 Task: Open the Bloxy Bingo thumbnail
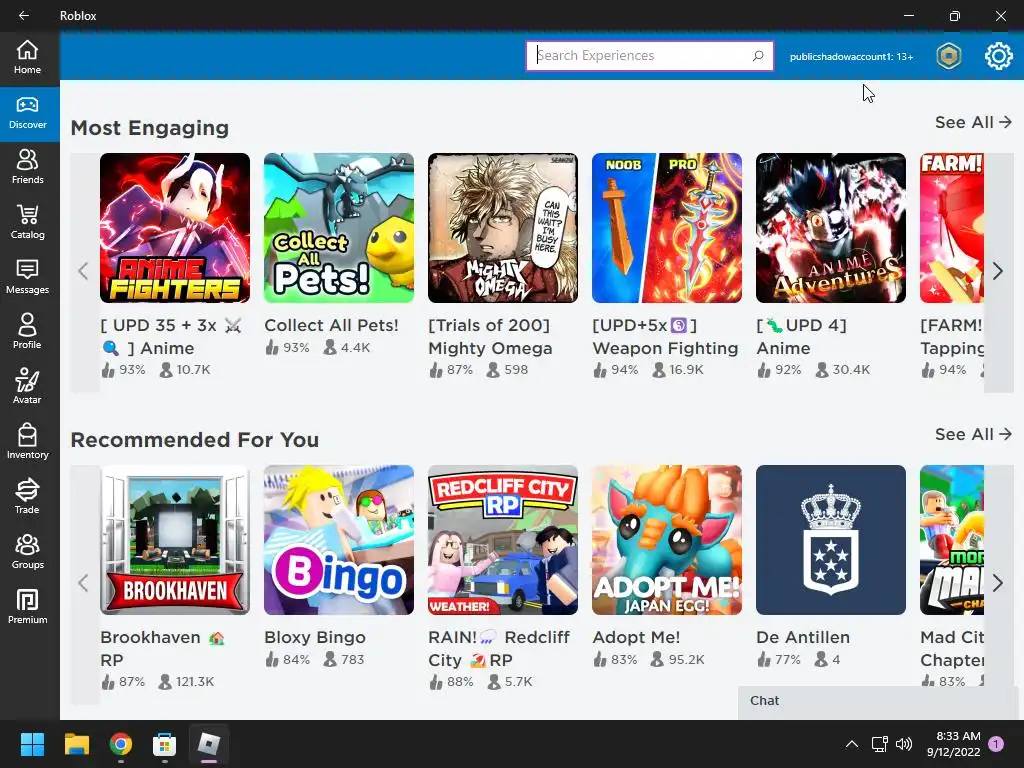point(339,540)
